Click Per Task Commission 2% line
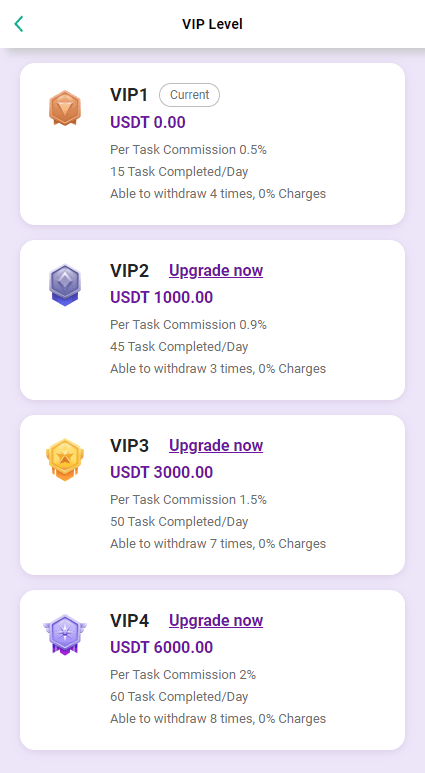 [x=183, y=674]
